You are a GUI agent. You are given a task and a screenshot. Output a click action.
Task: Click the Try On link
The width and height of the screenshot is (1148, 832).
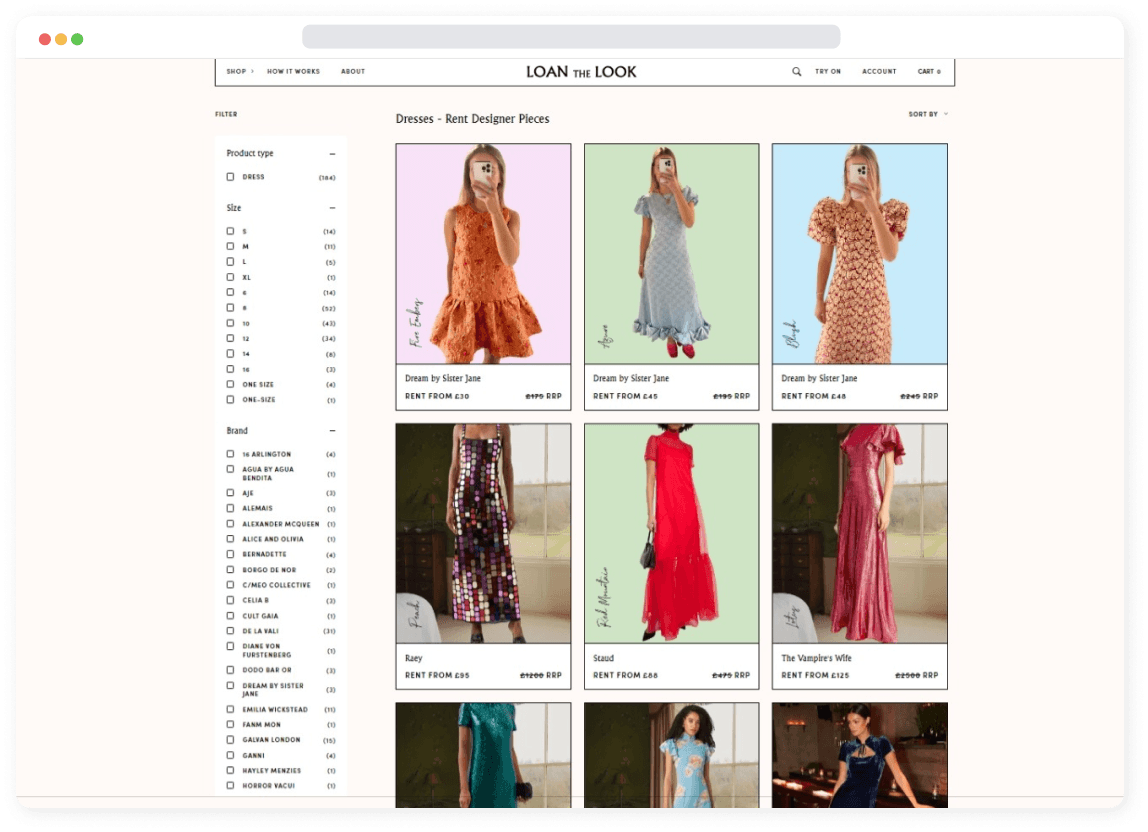click(x=828, y=72)
